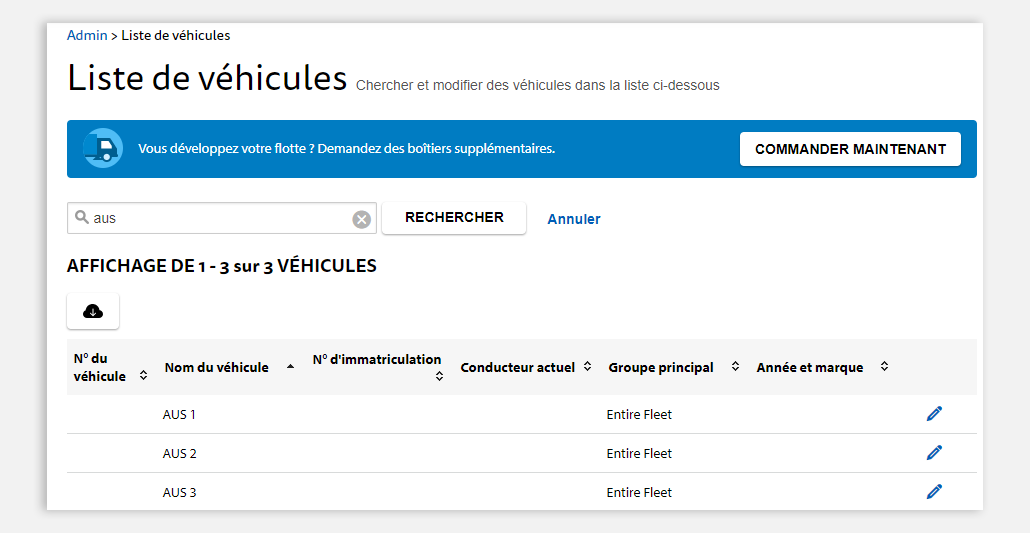Download the vehicle list with the cloud icon

(93, 312)
